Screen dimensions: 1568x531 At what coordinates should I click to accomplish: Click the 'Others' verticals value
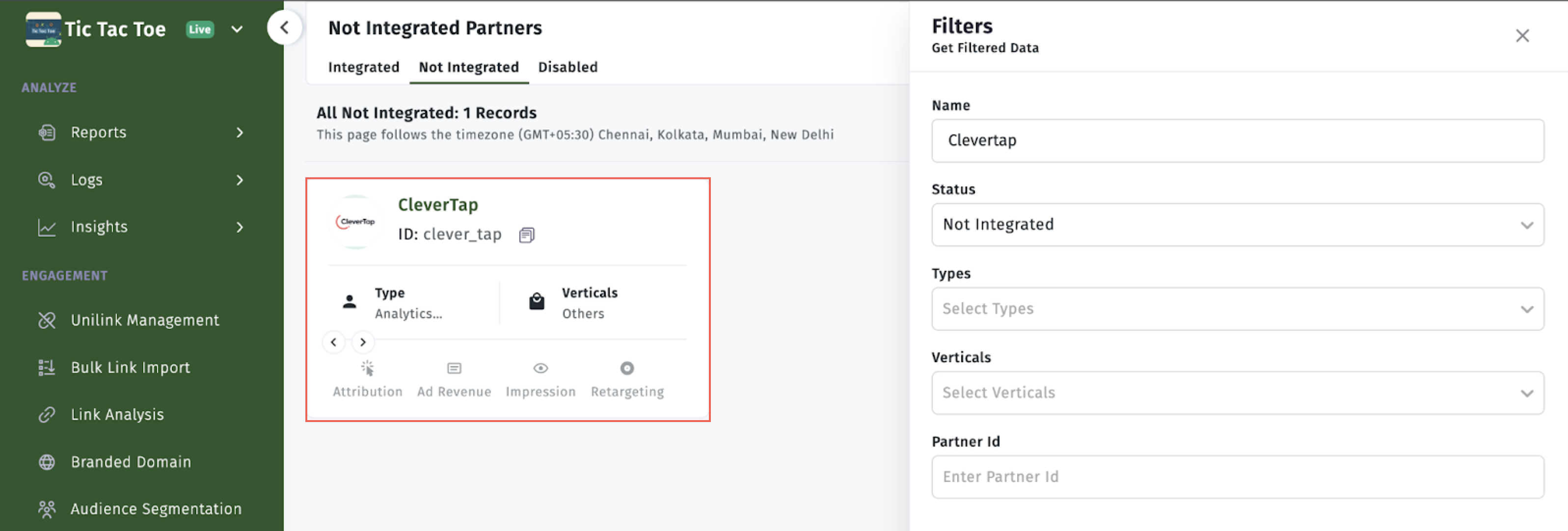point(583,314)
